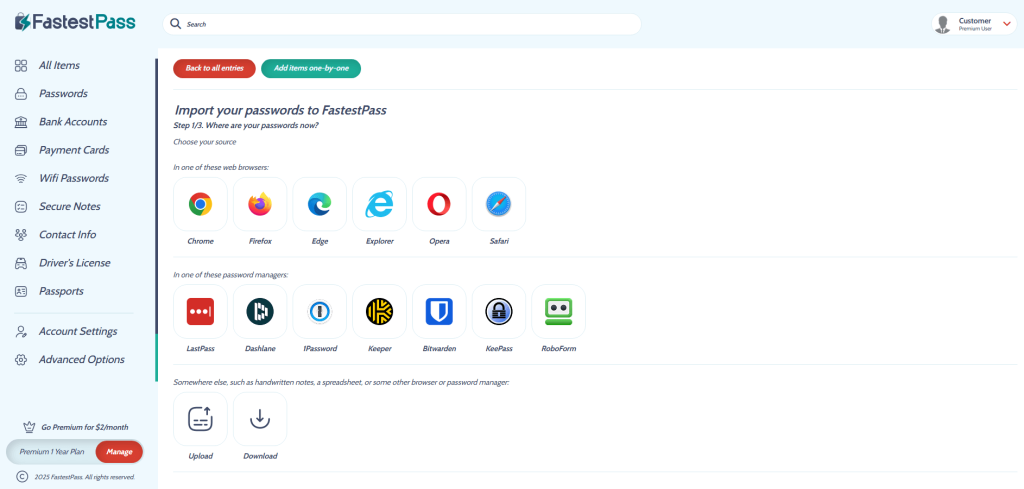Select the KeePass padlock icon
The height and width of the screenshot is (489, 1024).
pyautogui.click(x=499, y=311)
